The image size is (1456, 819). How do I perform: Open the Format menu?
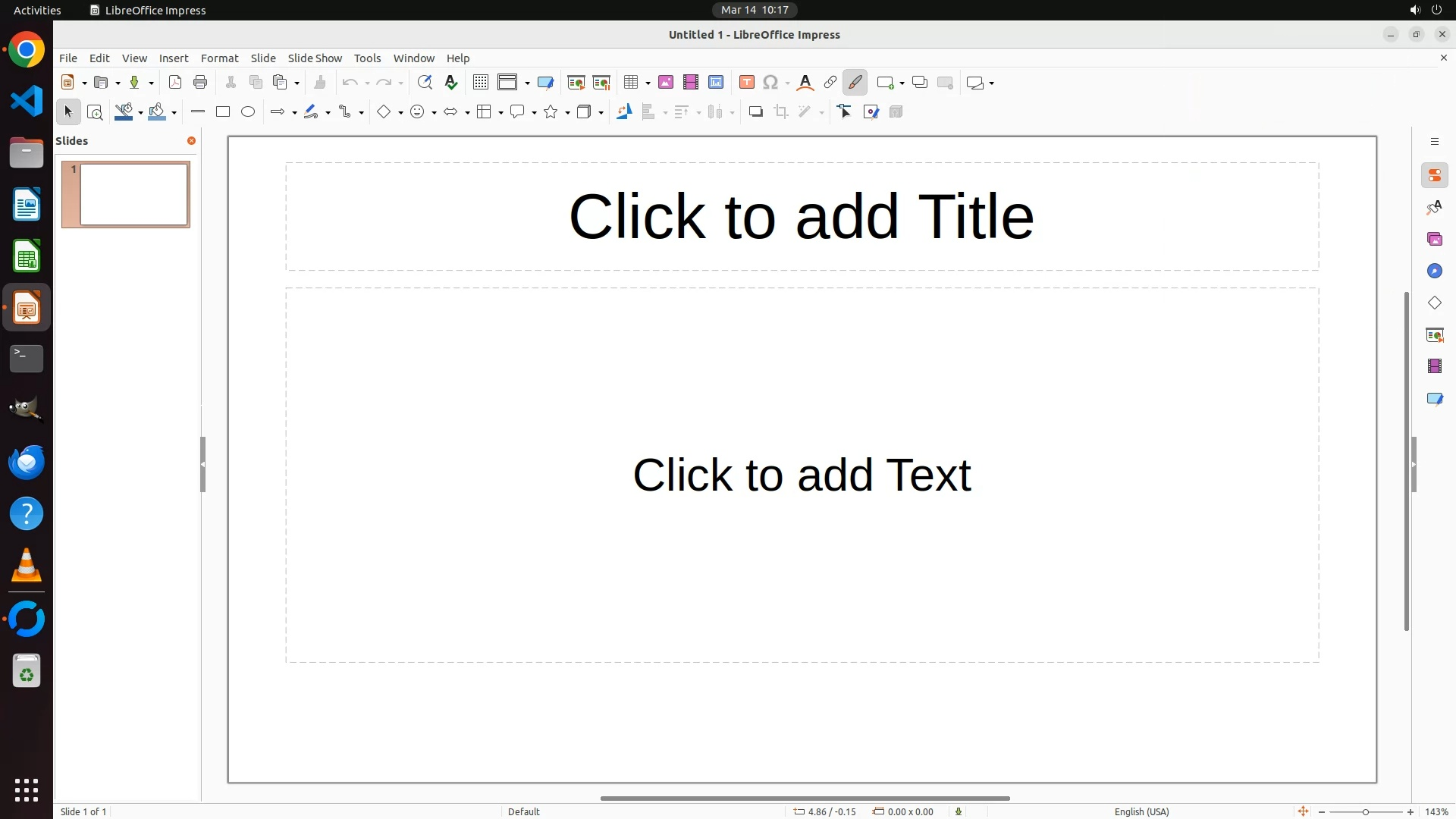click(x=219, y=58)
